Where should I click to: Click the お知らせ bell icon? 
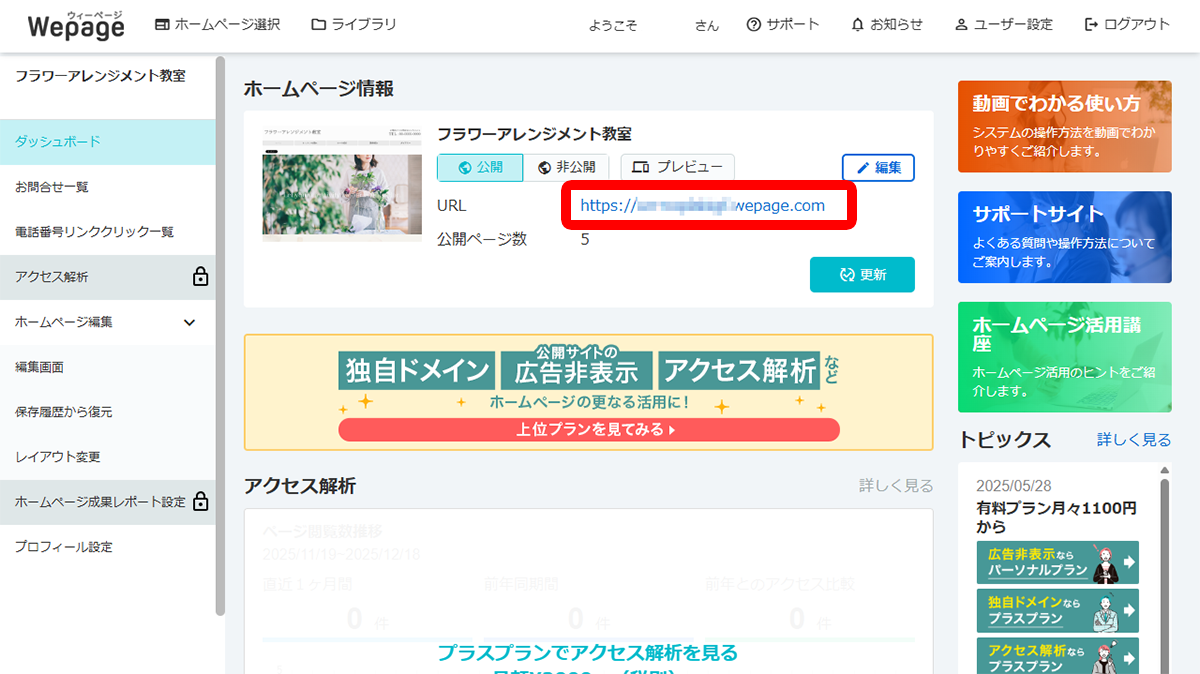point(857,25)
